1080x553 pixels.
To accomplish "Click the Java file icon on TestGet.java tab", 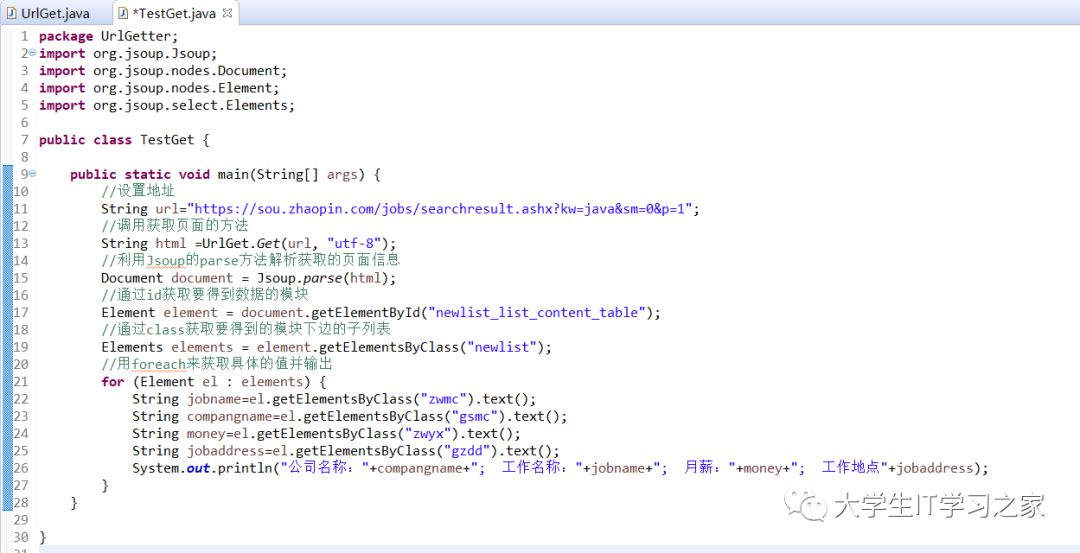I will tap(123, 13).
